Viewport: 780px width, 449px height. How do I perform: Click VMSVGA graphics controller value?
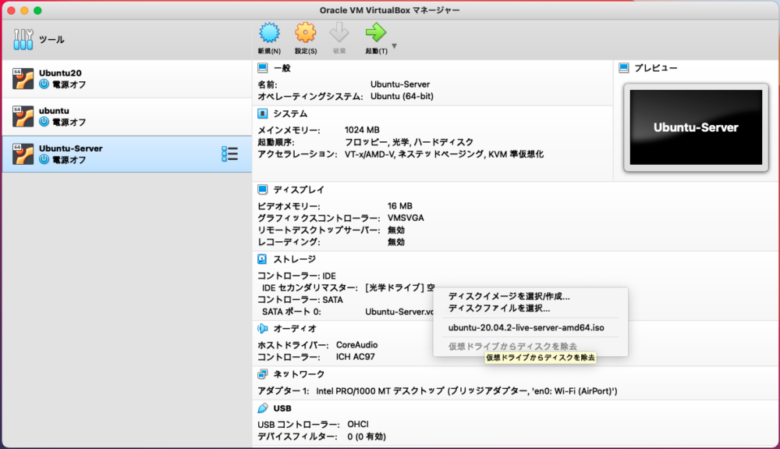pos(406,218)
